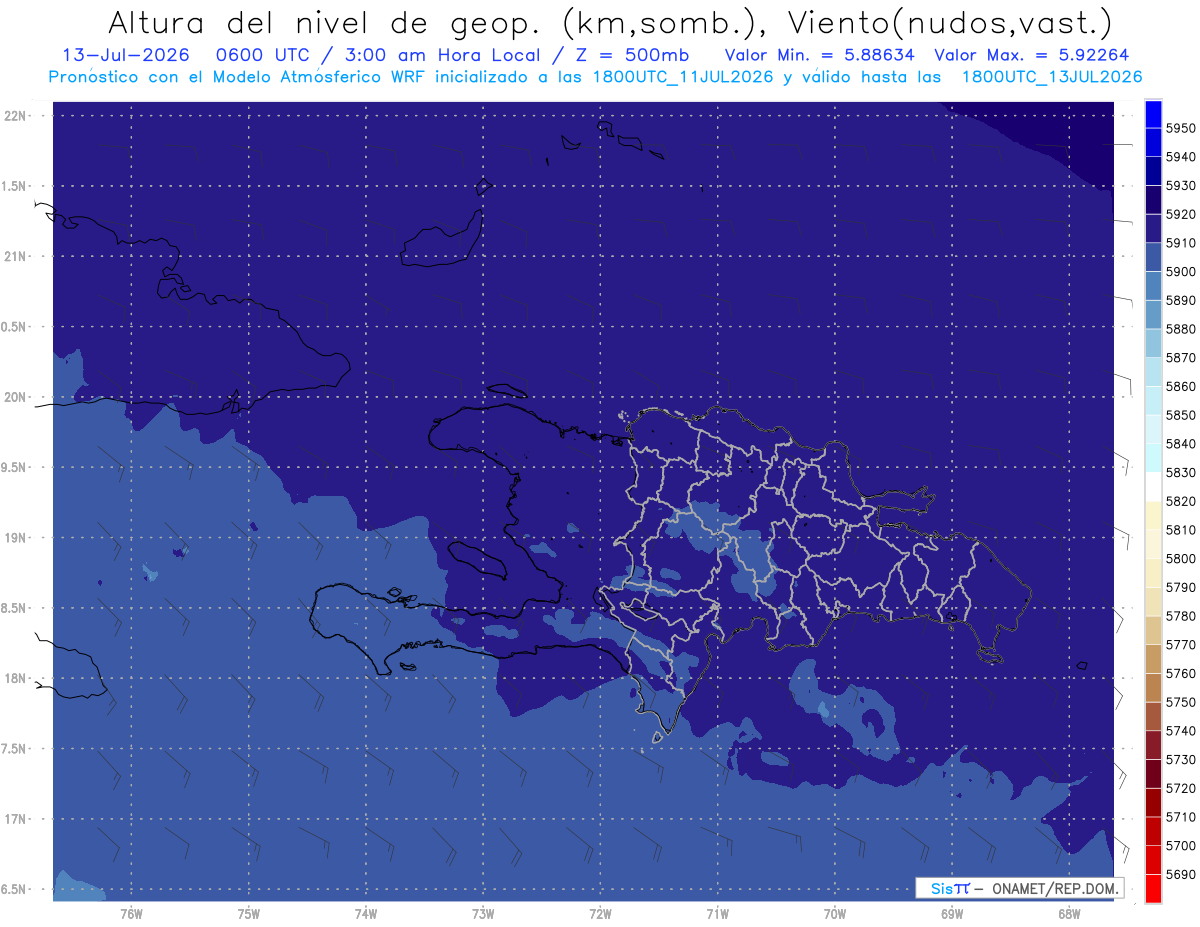
Task: Click the colorbar label 5850
Action: tap(1180, 414)
